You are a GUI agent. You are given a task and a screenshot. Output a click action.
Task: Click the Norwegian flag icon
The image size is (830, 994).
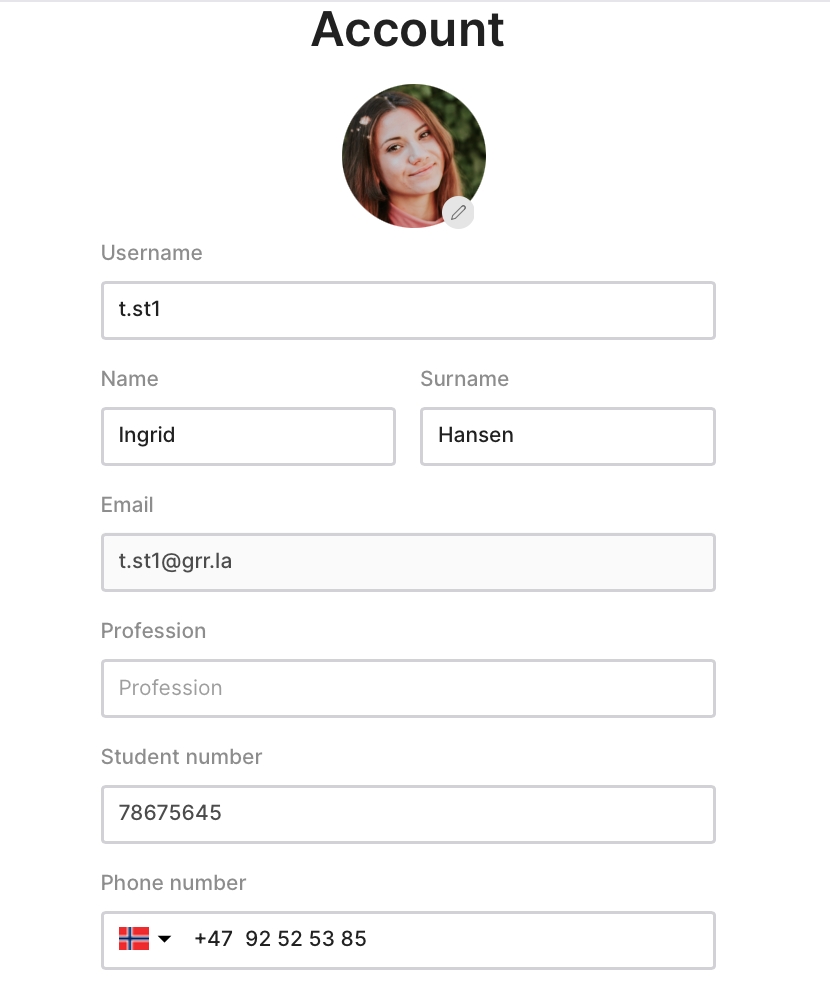[134, 938]
